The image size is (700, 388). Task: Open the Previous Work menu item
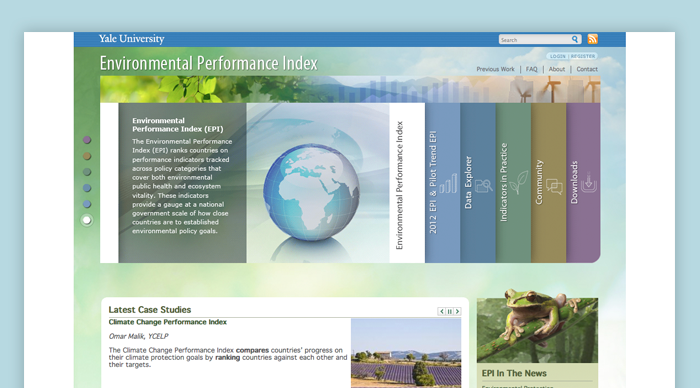click(495, 69)
